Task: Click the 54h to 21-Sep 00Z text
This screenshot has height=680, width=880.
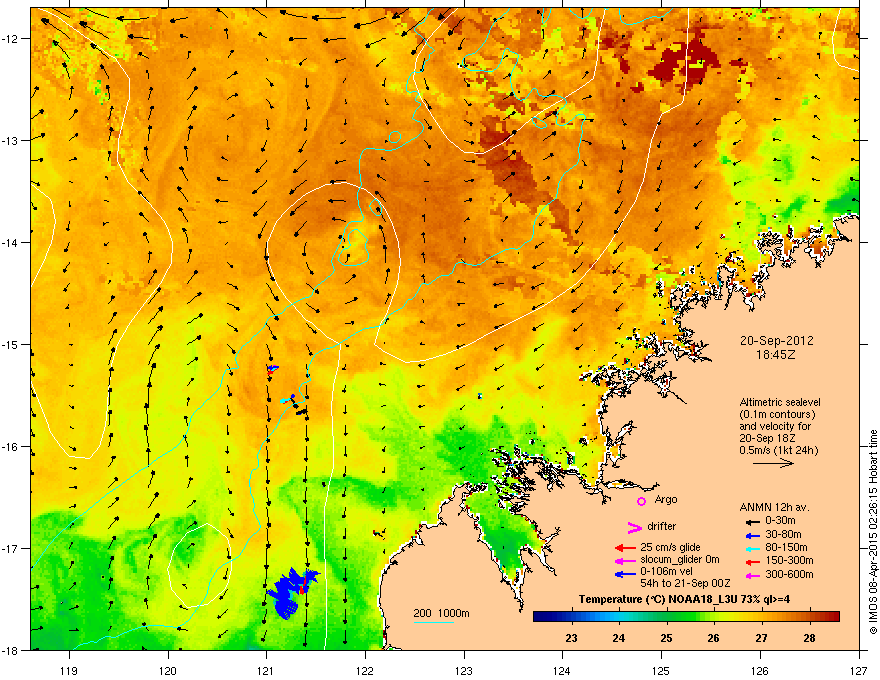Action: pos(685,583)
